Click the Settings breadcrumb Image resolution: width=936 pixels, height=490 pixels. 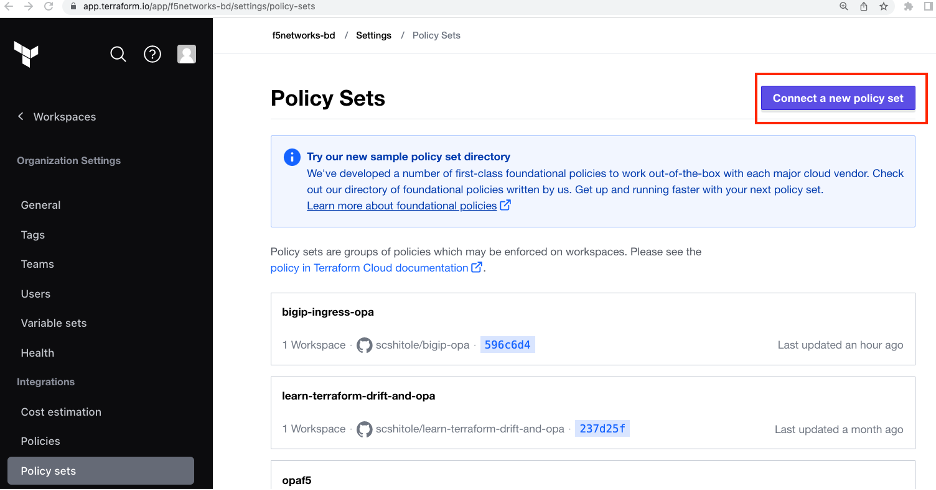click(373, 35)
